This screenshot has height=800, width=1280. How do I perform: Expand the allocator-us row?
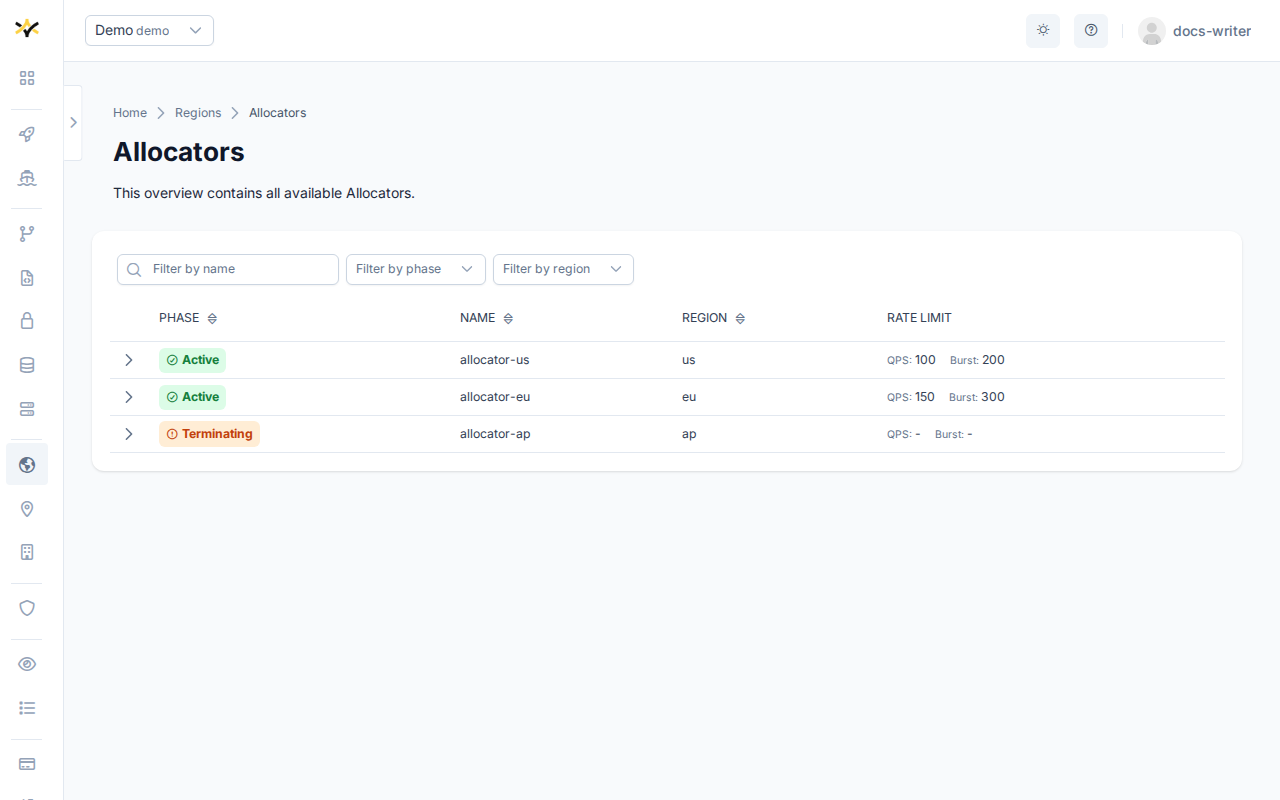[x=128, y=360]
